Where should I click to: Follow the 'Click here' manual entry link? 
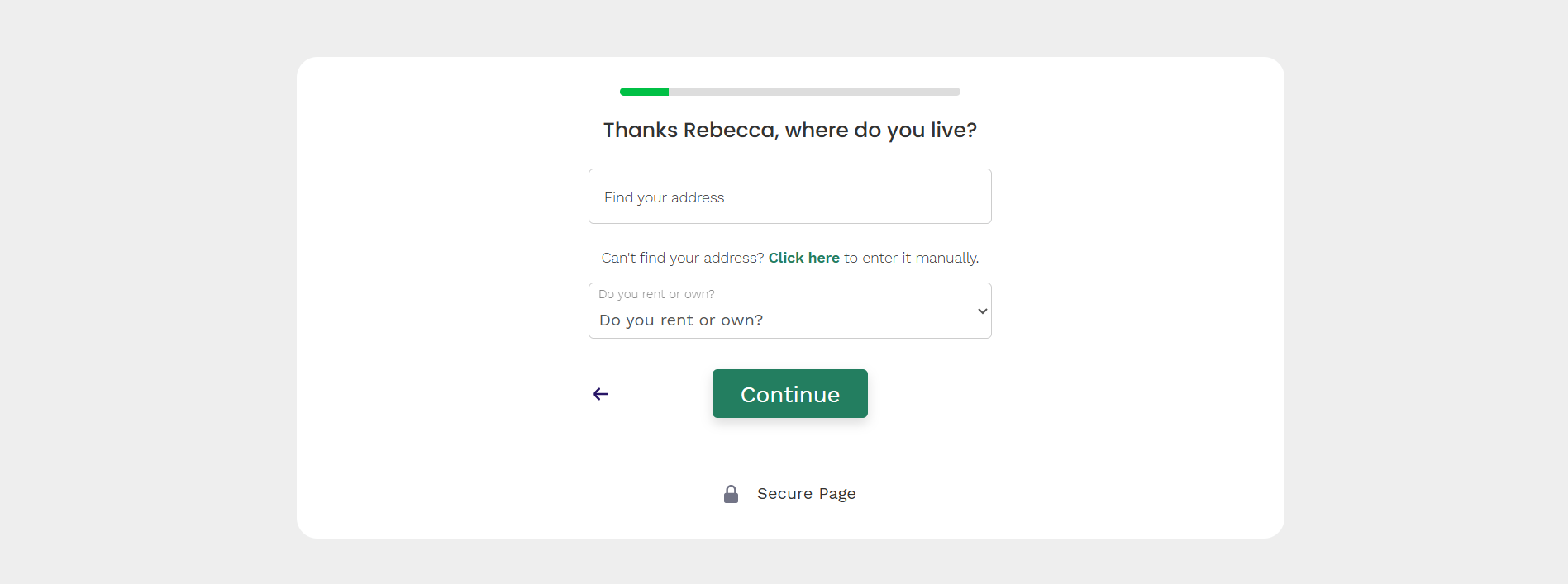[x=803, y=258]
